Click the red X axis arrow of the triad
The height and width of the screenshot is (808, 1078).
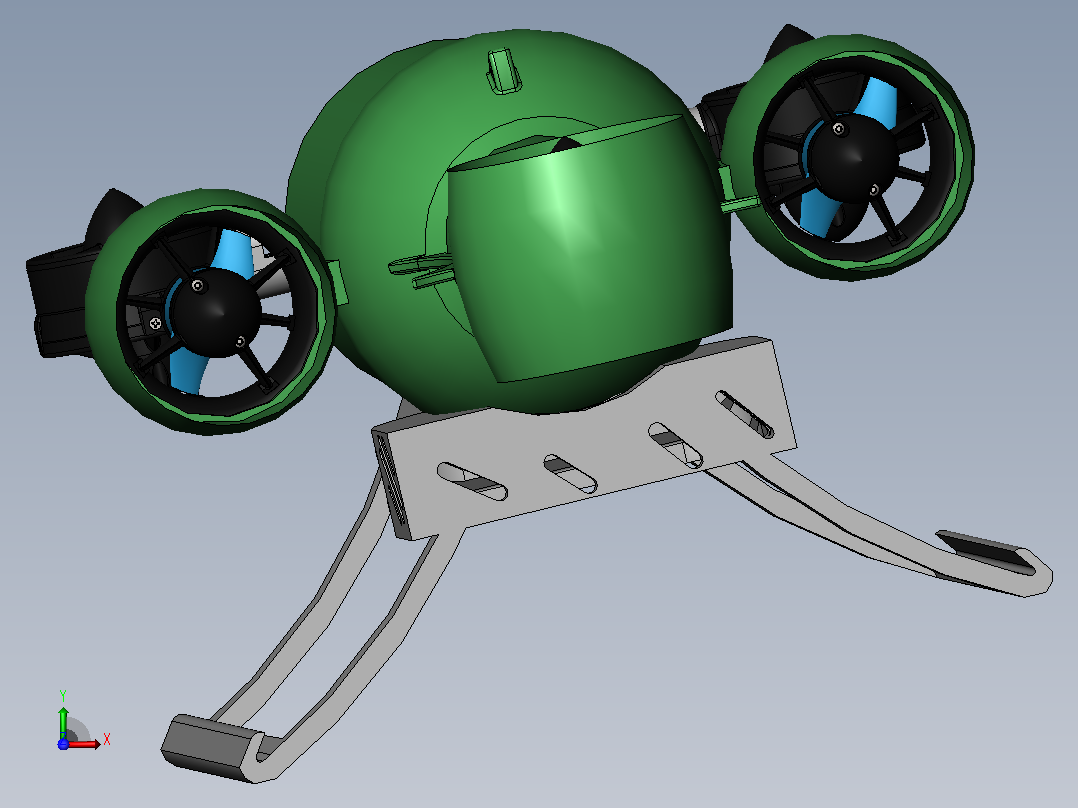[x=84, y=744]
